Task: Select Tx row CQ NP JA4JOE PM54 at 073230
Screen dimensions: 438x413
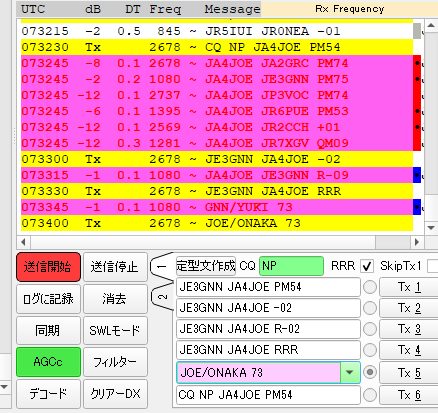Action: pyautogui.click(x=217, y=47)
